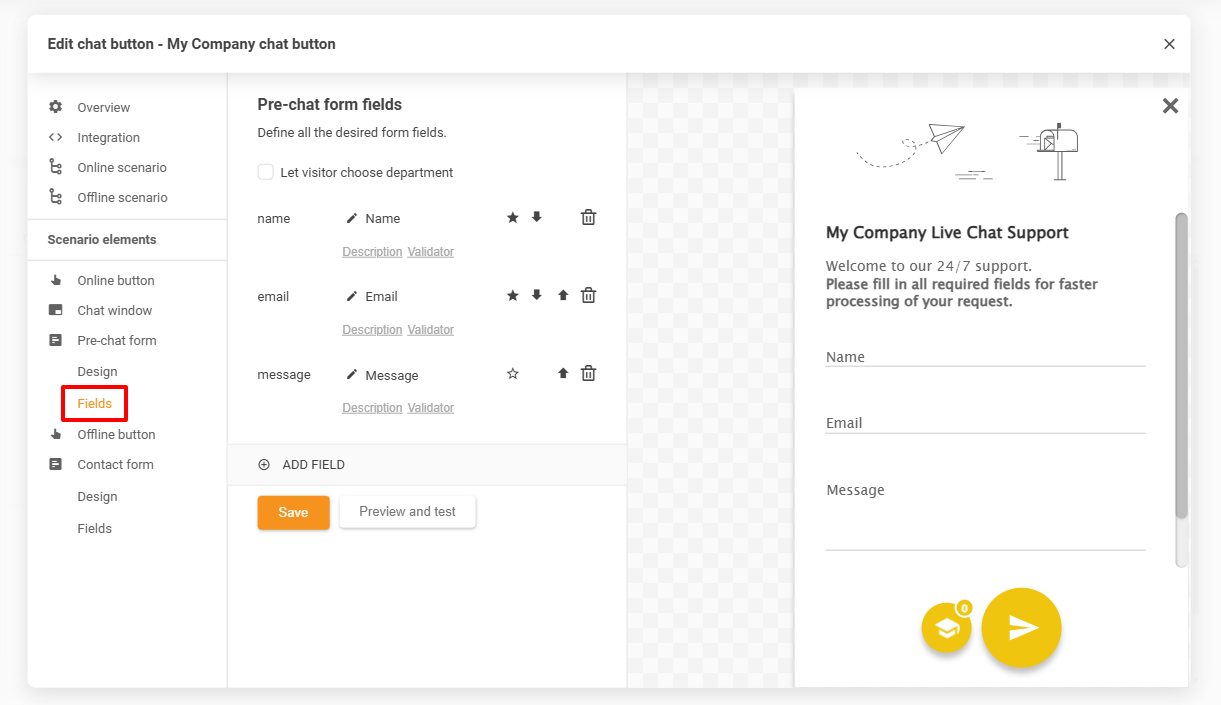The image size is (1221, 705).
Task: Click the orange Save button
Action: pyautogui.click(x=293, y=512)
